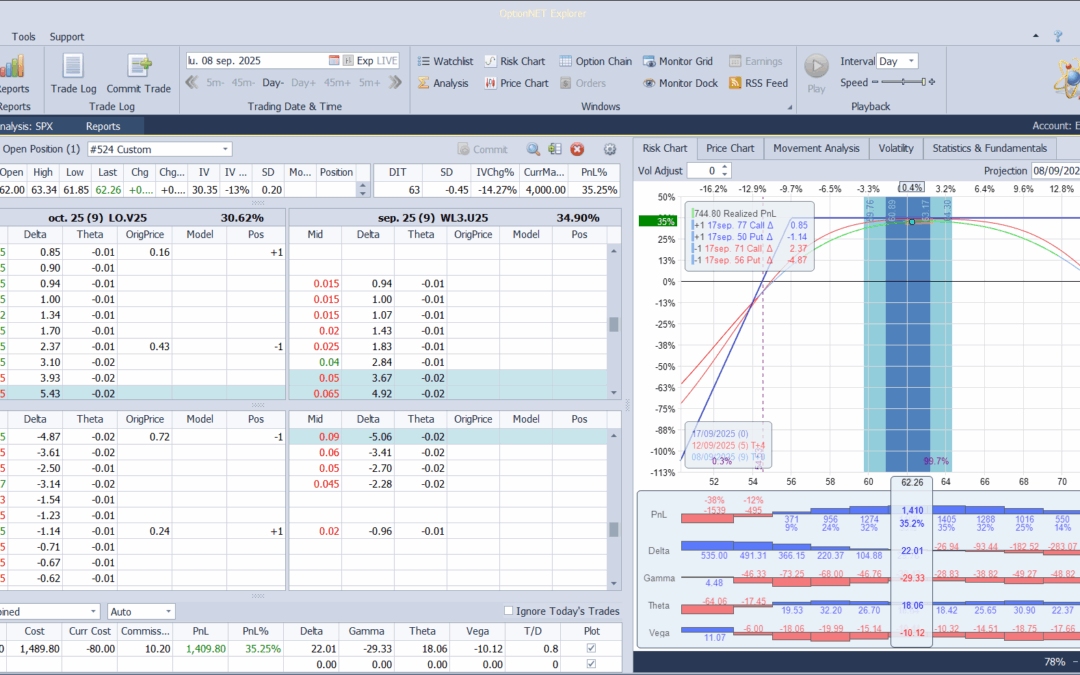Open calendar picker in trading date field

(334, 61)
